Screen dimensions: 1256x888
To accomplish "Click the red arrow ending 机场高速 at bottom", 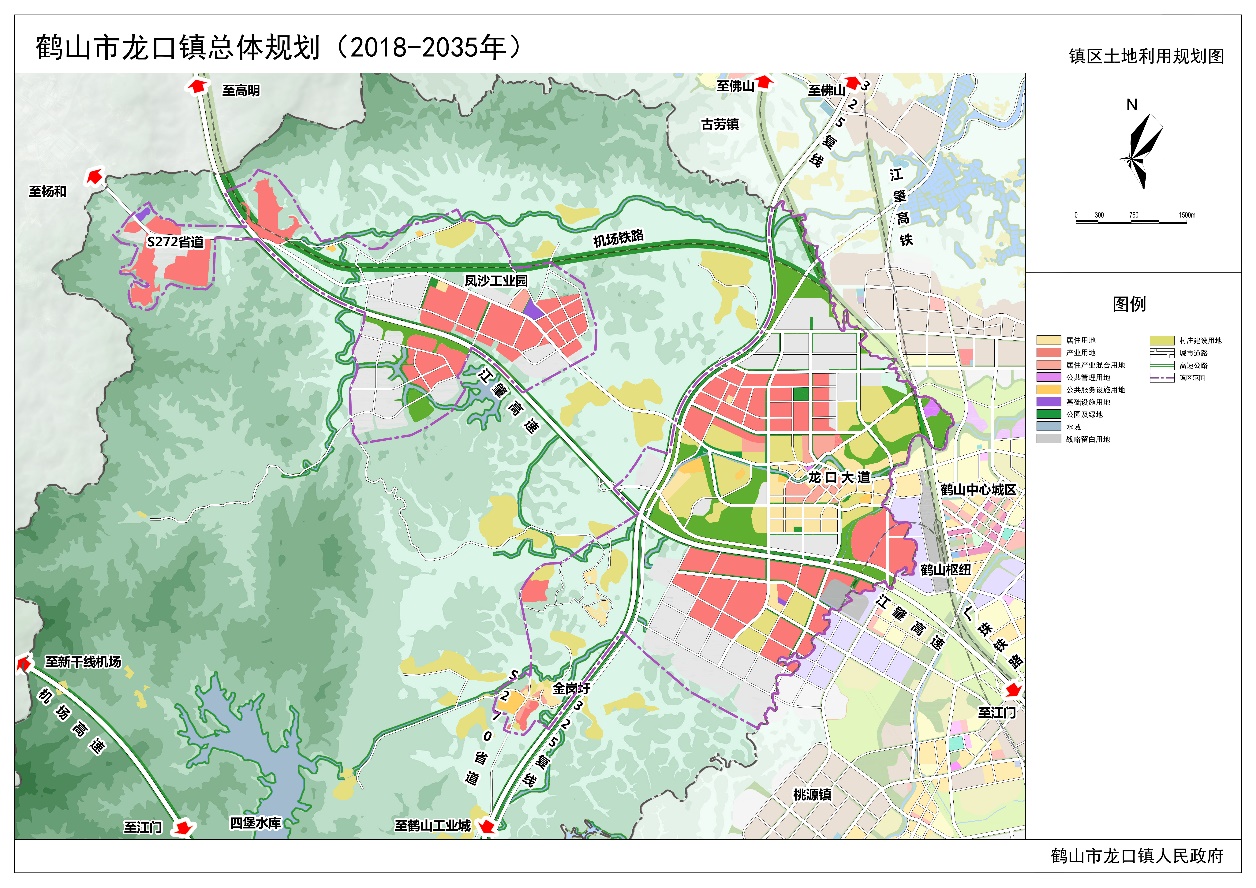I will point(183,827).
